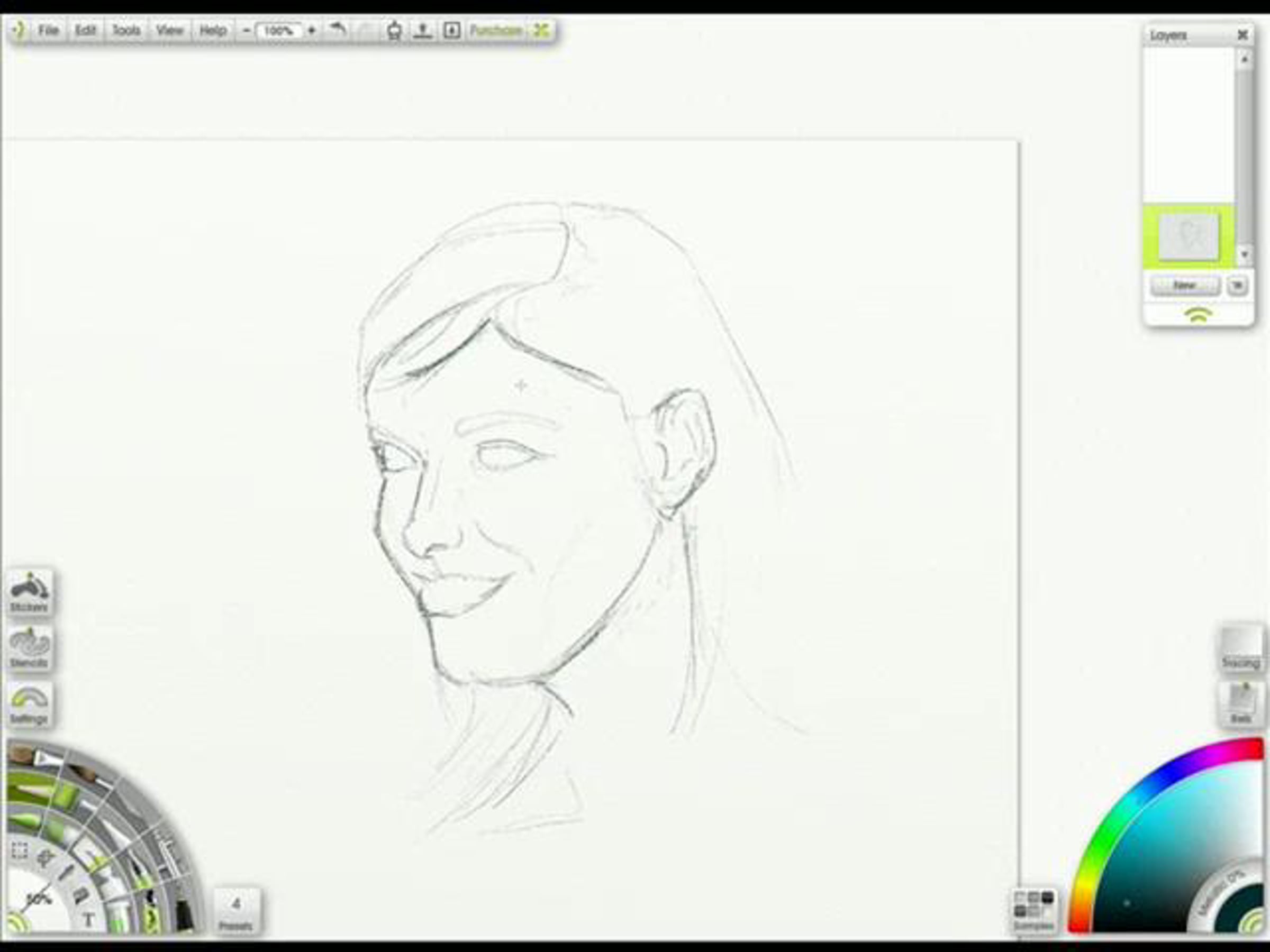Click the canvas positioner icon after redo
The image size is (1270, 952).
[394, 30]
